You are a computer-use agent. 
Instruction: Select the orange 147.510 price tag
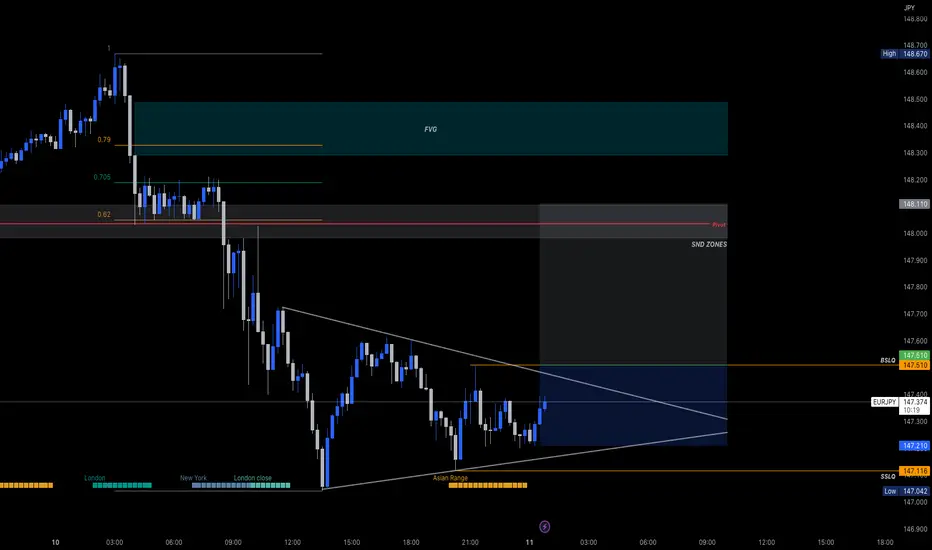pos(914,365)
